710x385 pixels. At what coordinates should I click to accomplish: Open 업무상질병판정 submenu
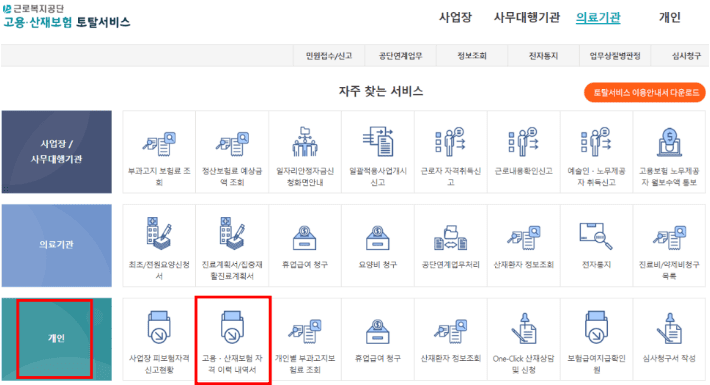615,56
